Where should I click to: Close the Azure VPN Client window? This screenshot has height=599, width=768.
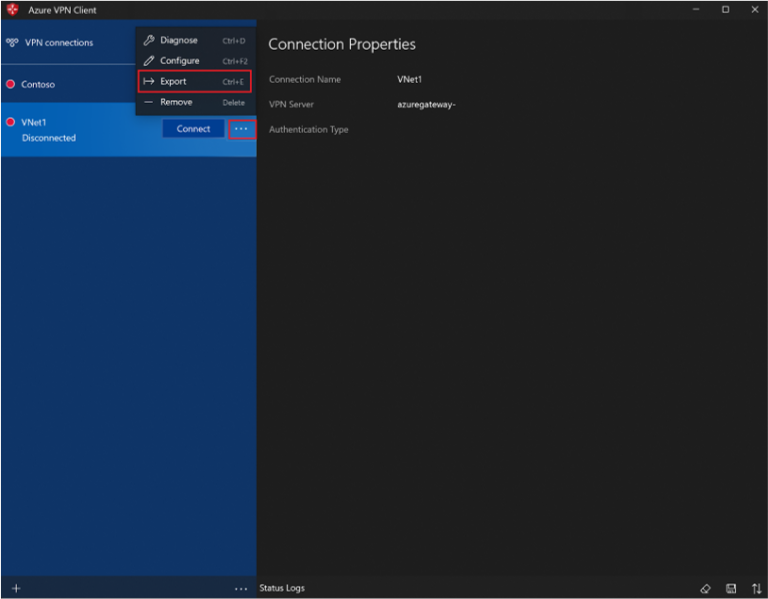[755, 9]
